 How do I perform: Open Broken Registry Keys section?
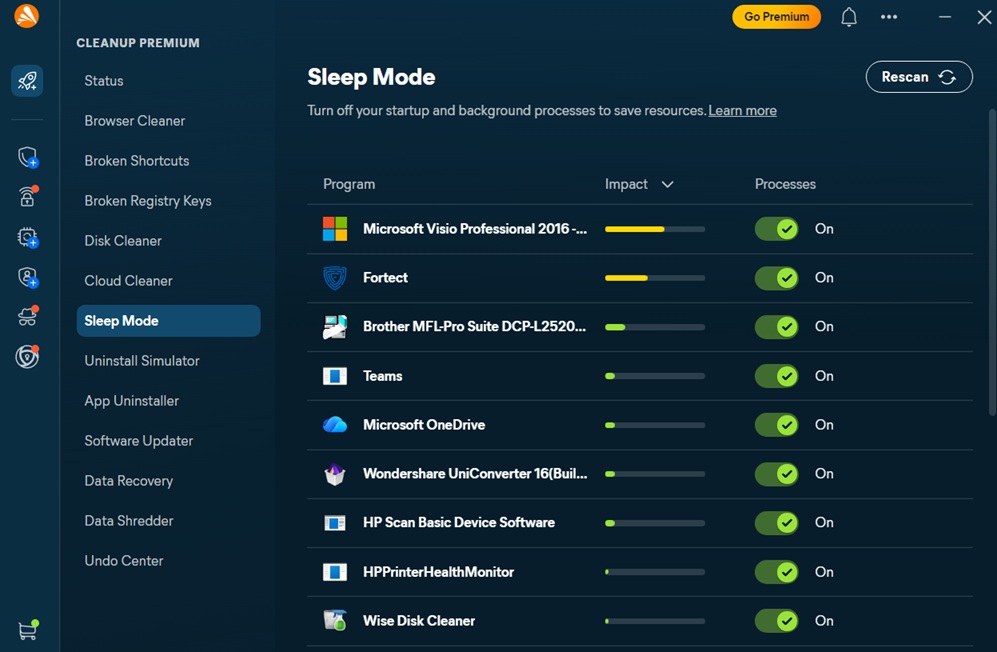(x=148, y=201)
